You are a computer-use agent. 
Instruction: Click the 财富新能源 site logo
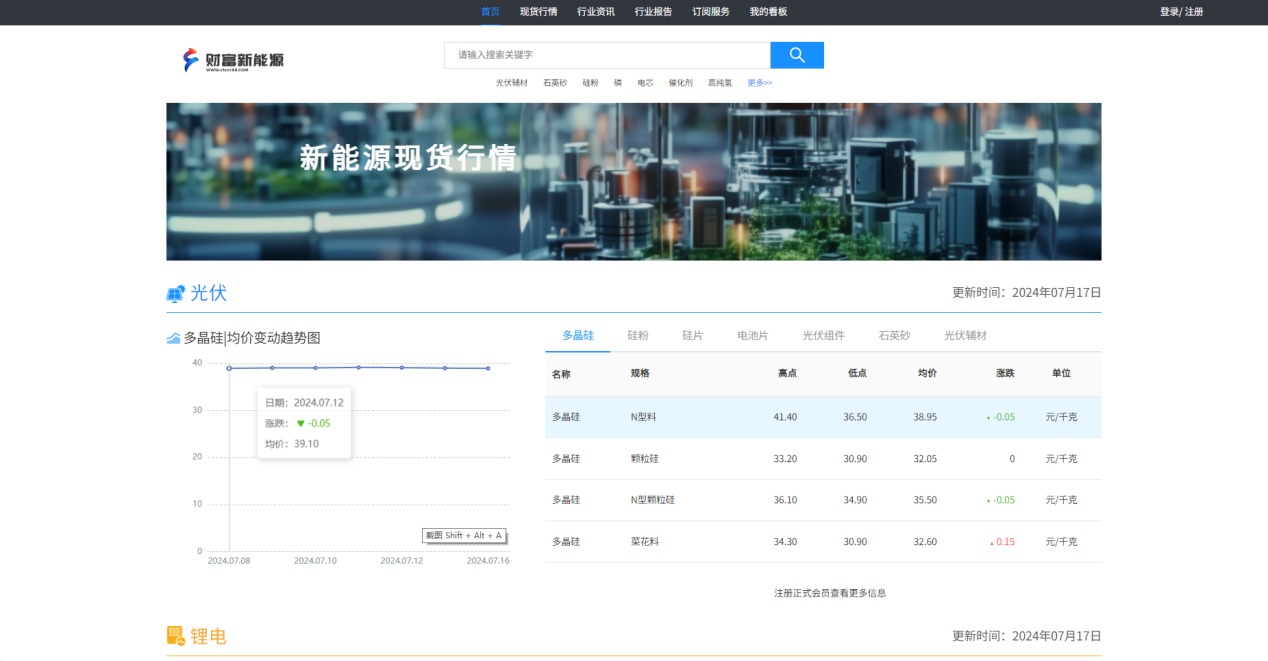[x=233, y=60]
